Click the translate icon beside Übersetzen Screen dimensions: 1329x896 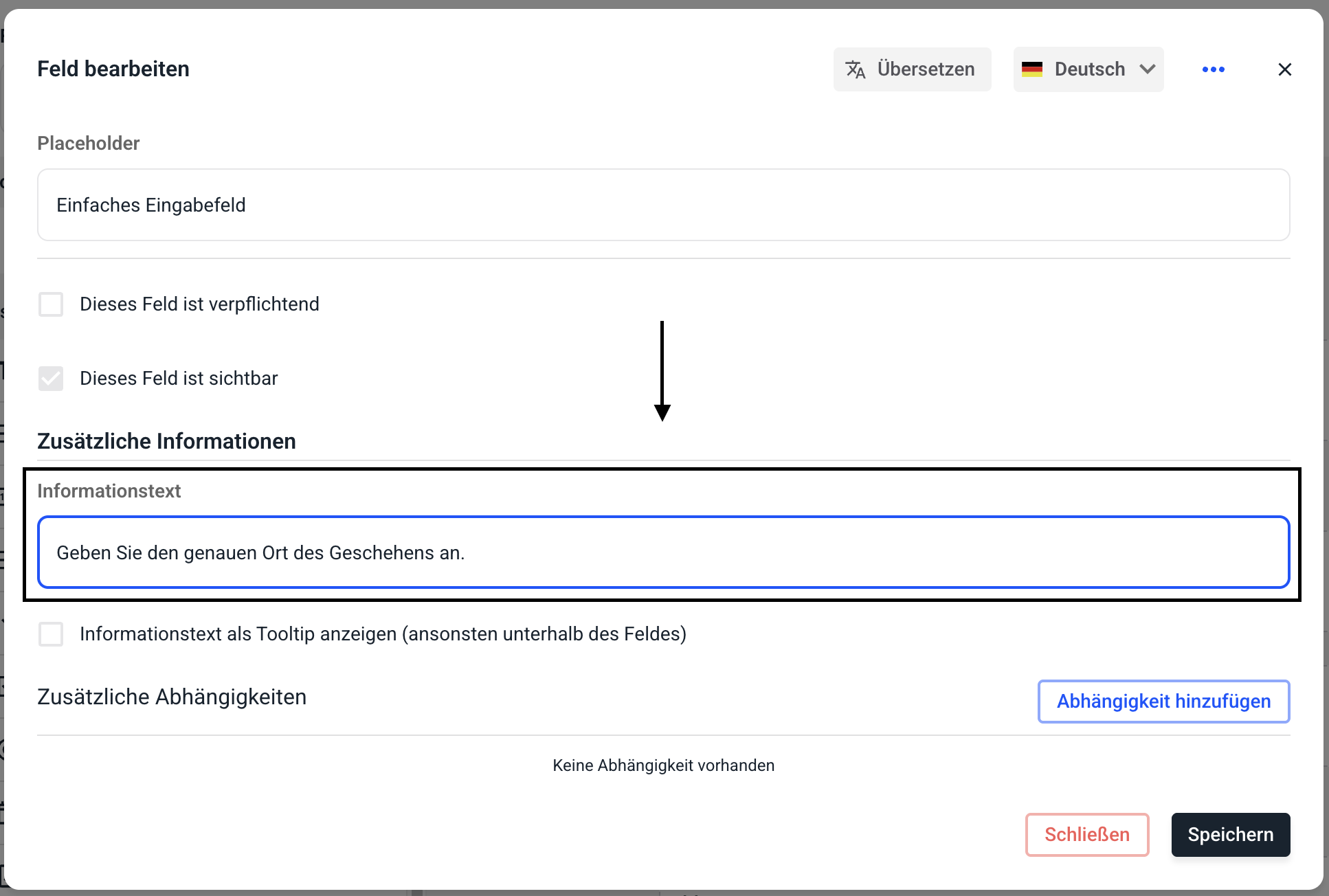click(855, 69)
